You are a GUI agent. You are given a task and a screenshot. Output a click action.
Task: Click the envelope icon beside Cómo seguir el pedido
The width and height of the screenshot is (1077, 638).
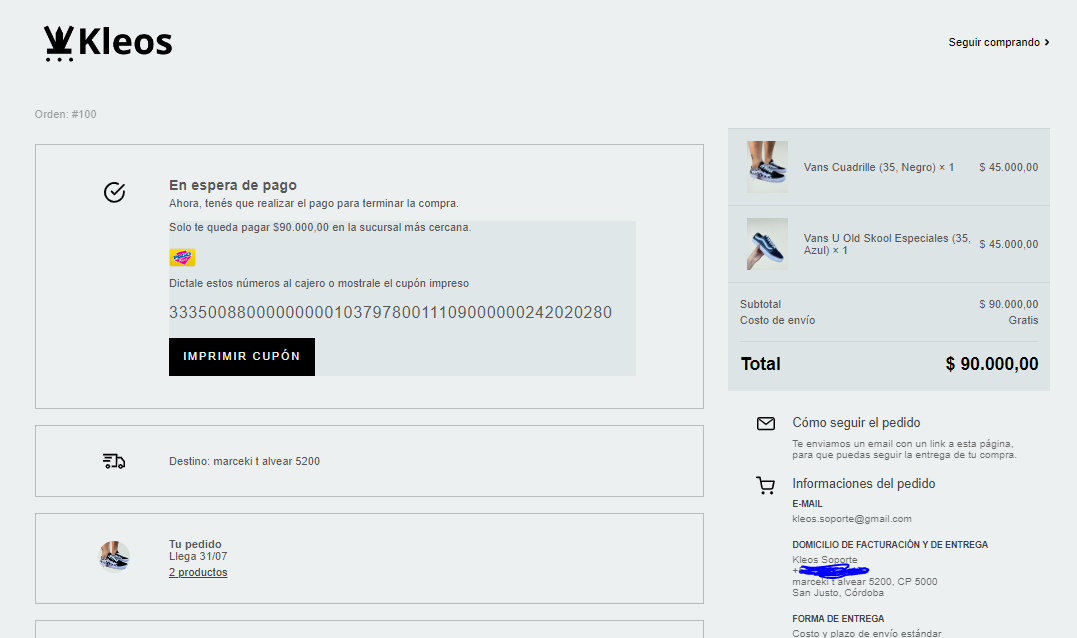[766, 424]
